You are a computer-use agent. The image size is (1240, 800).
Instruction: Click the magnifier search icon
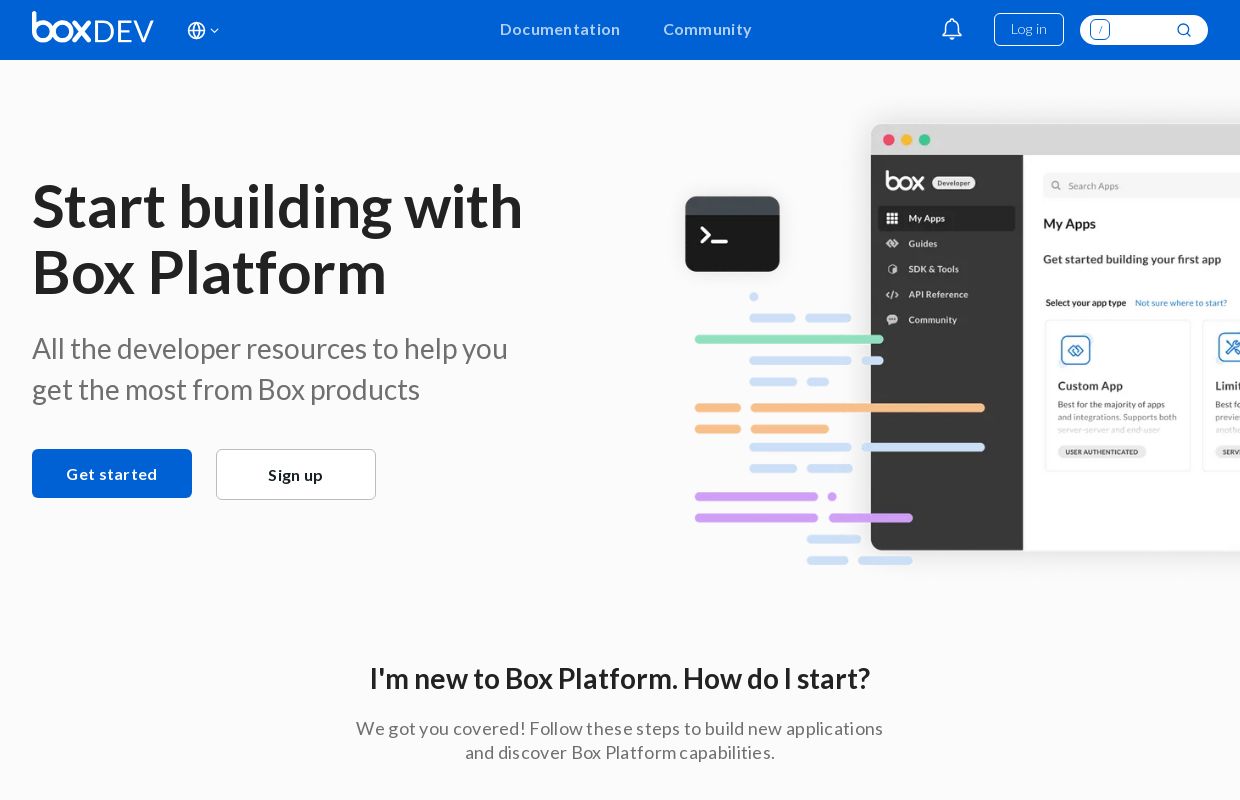coord(1184,30)
